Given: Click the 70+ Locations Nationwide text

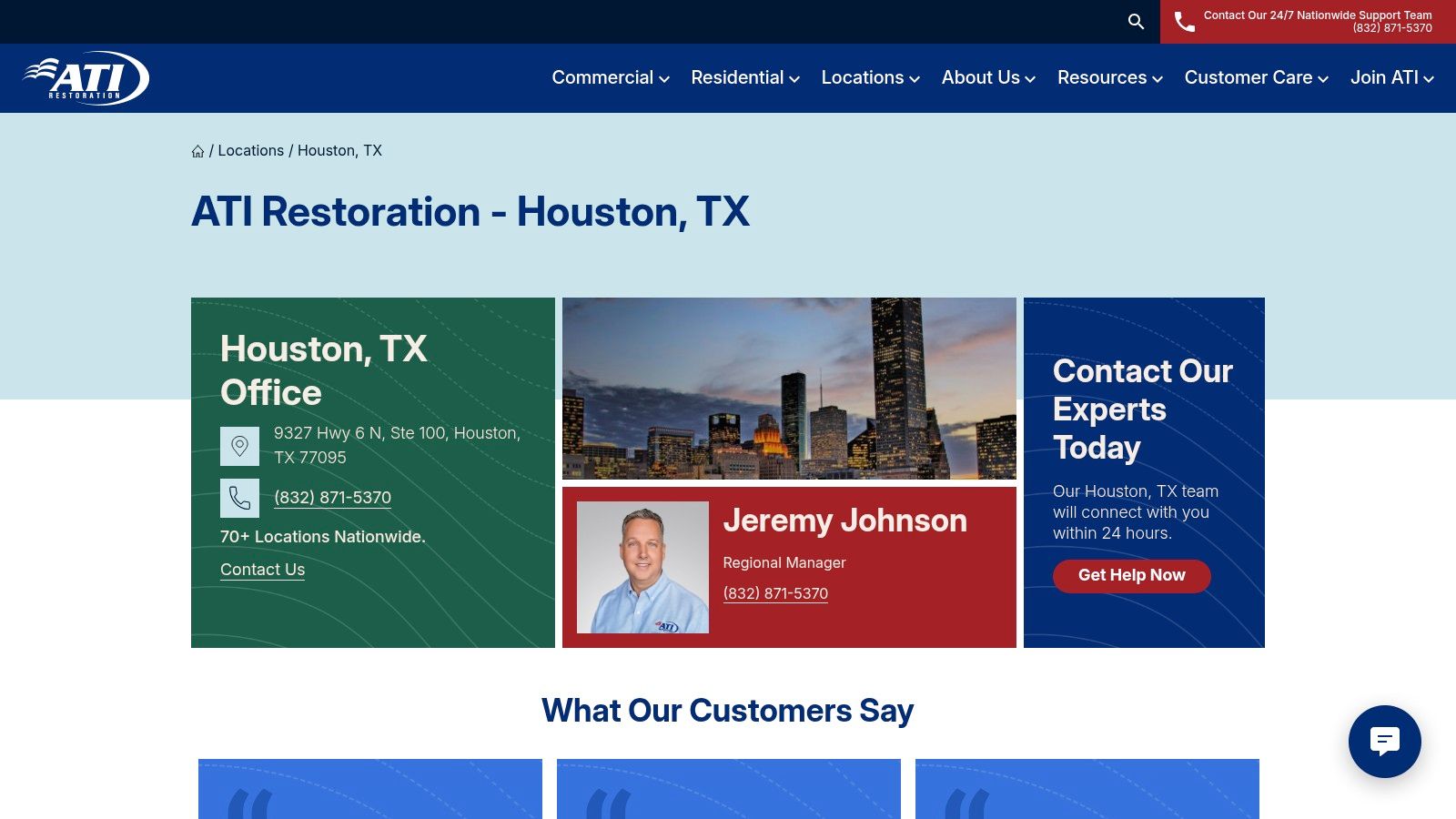Looking at the screenshot, I should [323, 537].
